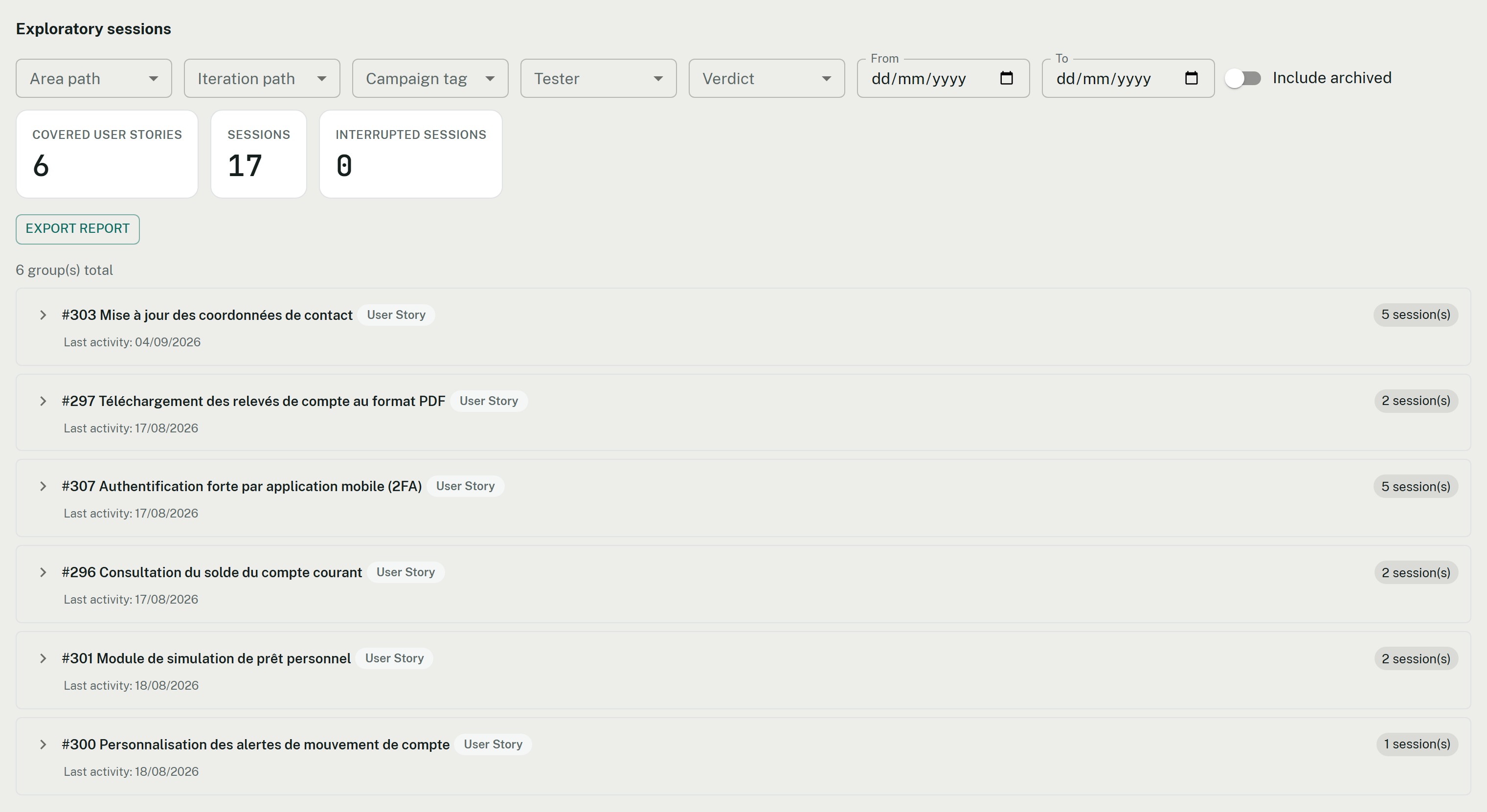Expand story #297 Téléchargement des relevés
Screen dimensions: 1487x812
pos(43,401)
